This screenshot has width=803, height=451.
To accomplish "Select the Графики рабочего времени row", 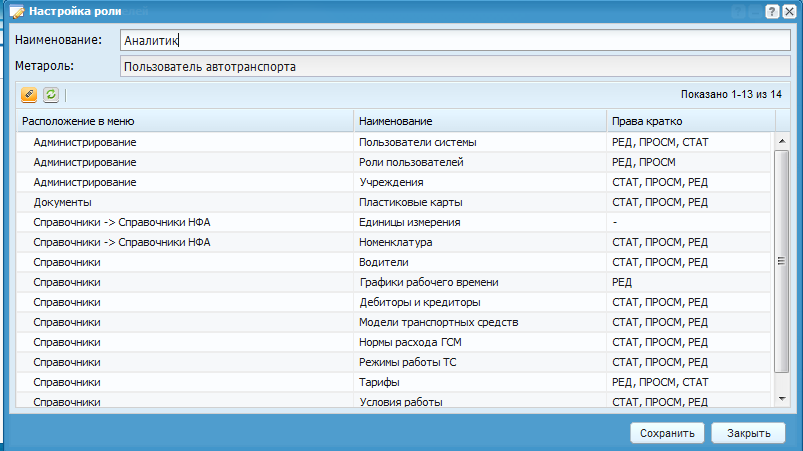I will click(393, 282).
